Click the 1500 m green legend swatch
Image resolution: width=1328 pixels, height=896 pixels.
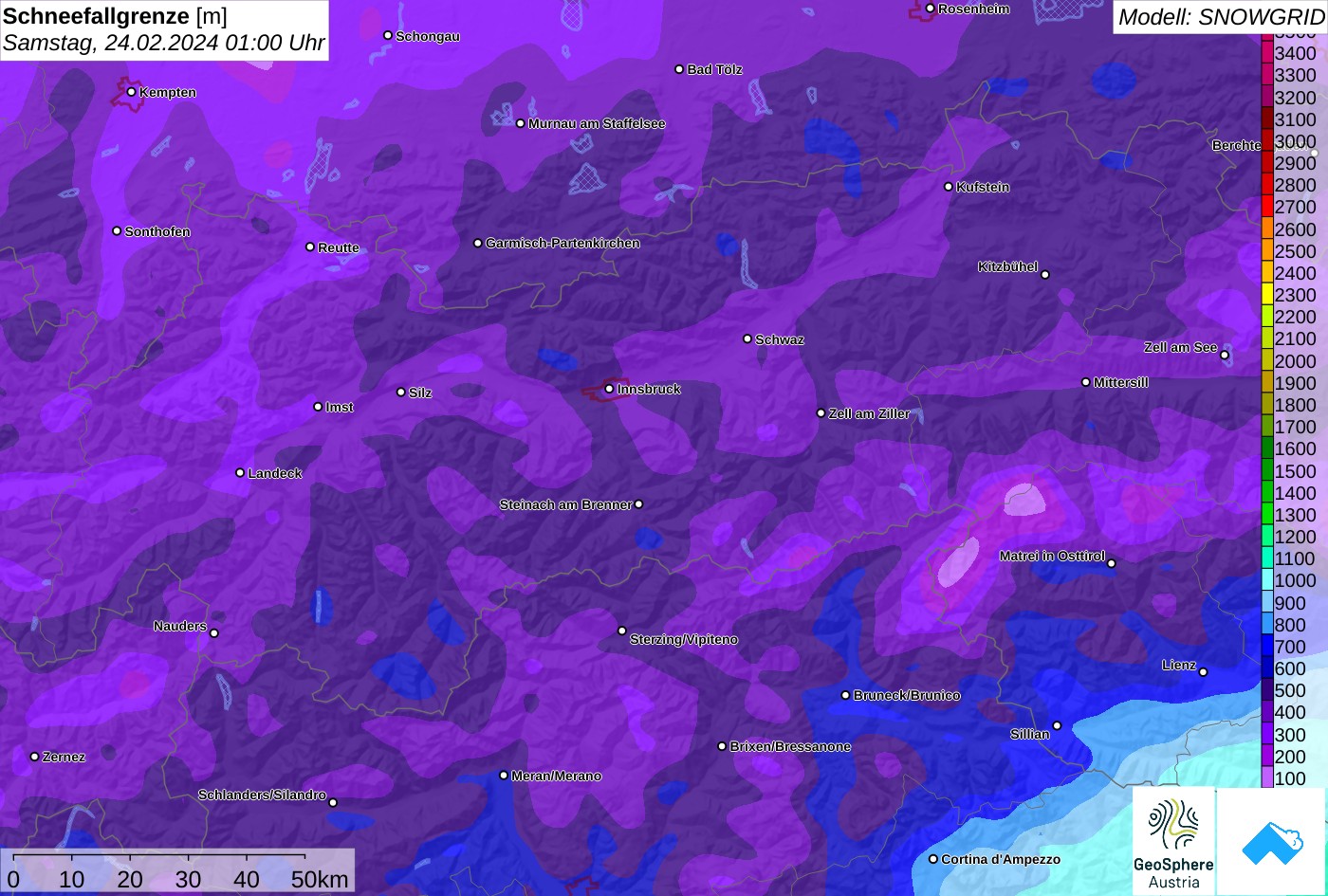click(1266, 470)
